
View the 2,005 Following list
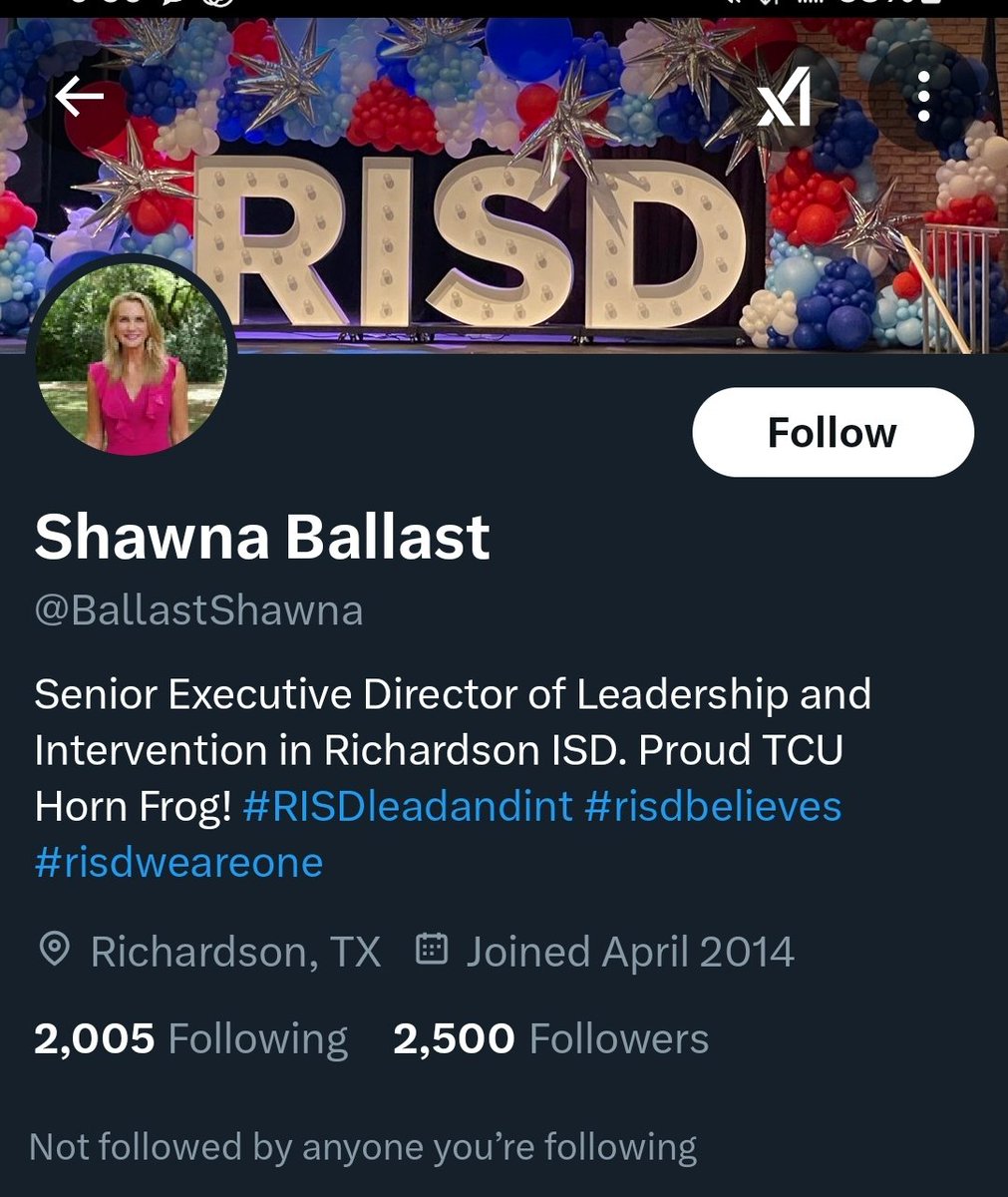coord(190,1038)
